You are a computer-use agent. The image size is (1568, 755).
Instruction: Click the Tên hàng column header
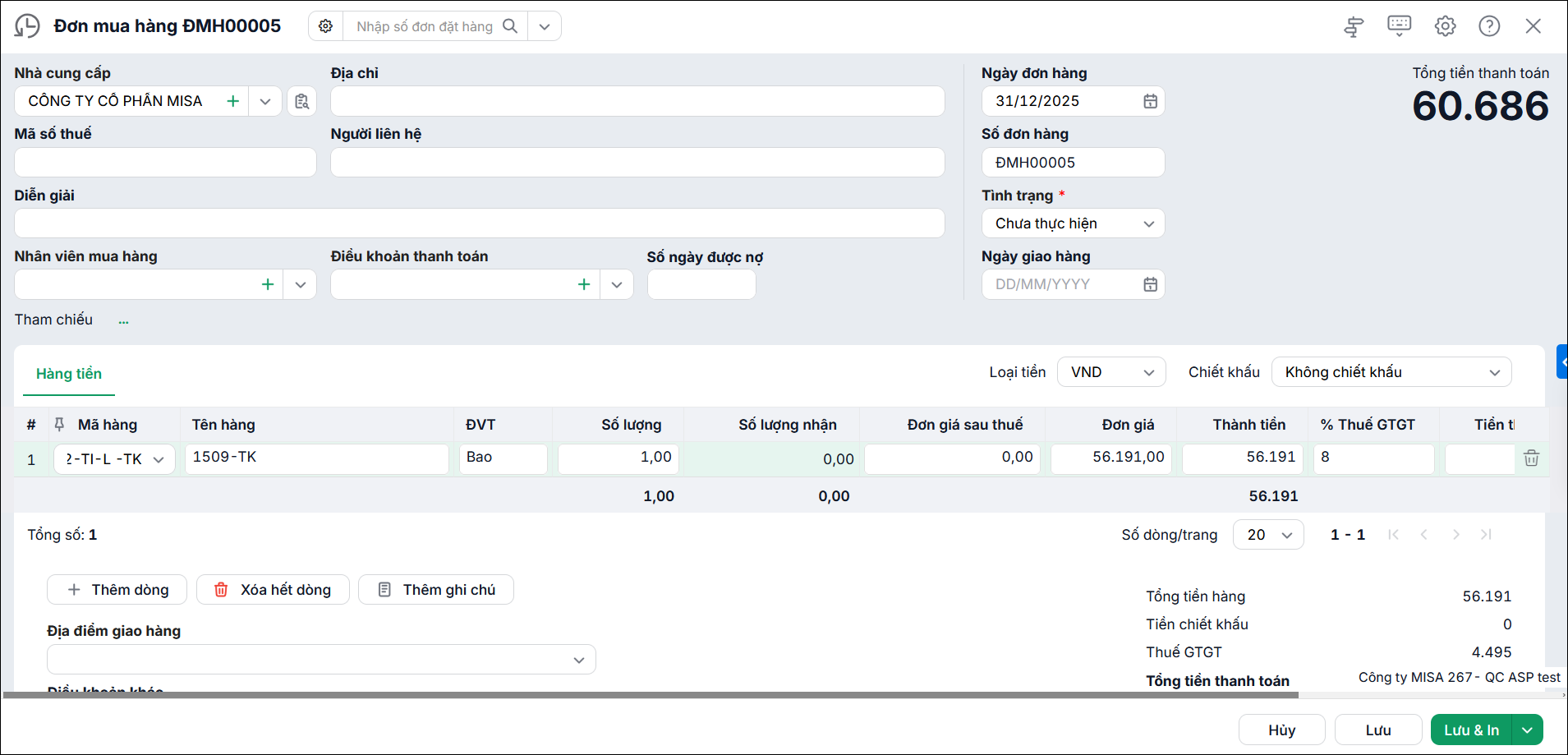tap(223, 425)
